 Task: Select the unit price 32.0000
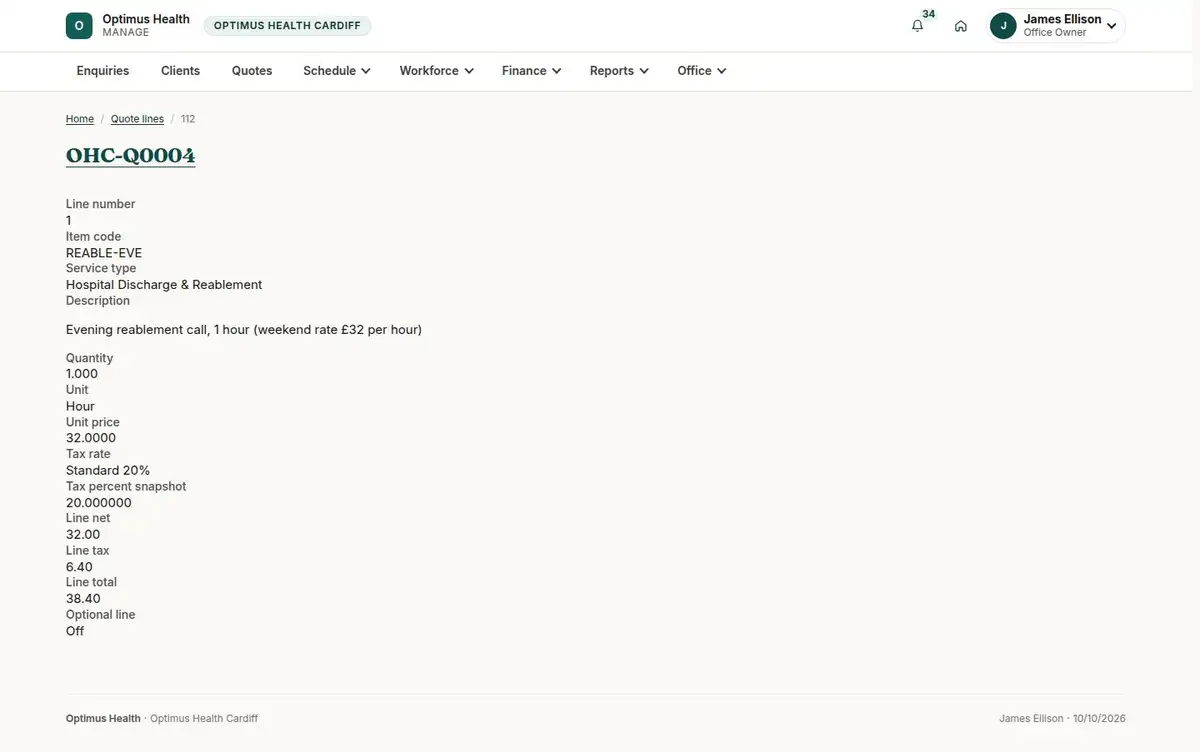91,438
